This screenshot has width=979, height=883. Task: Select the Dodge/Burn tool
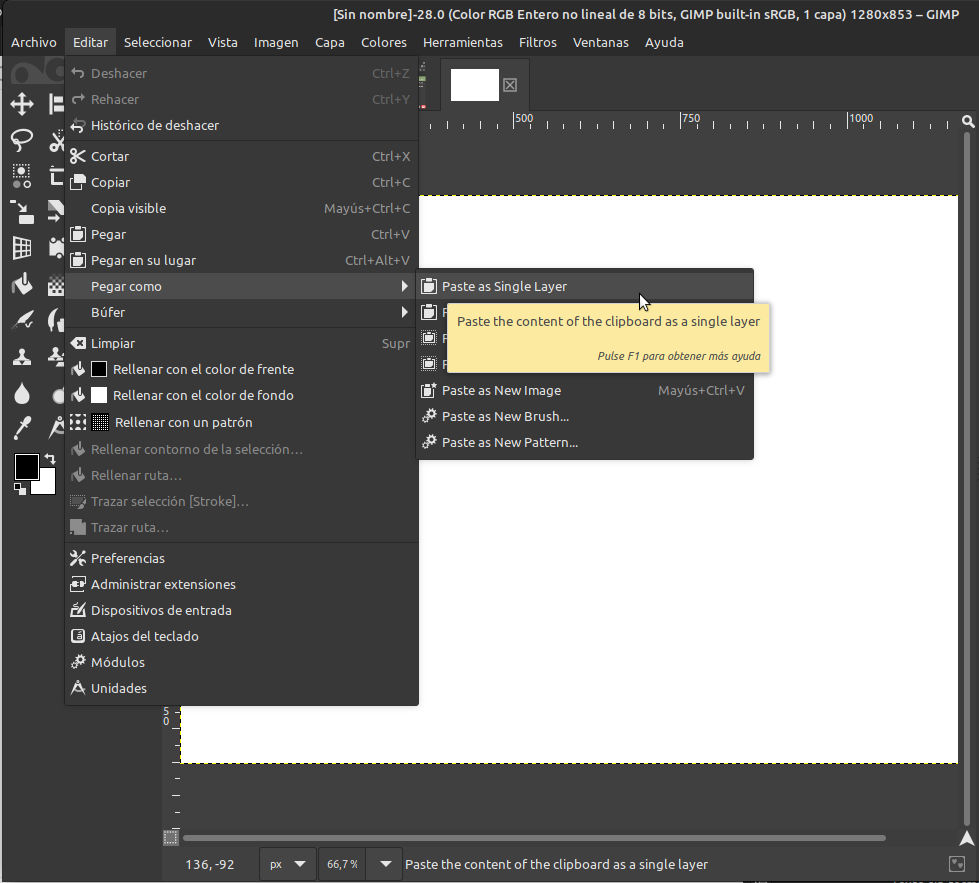[x=56, y=393]
